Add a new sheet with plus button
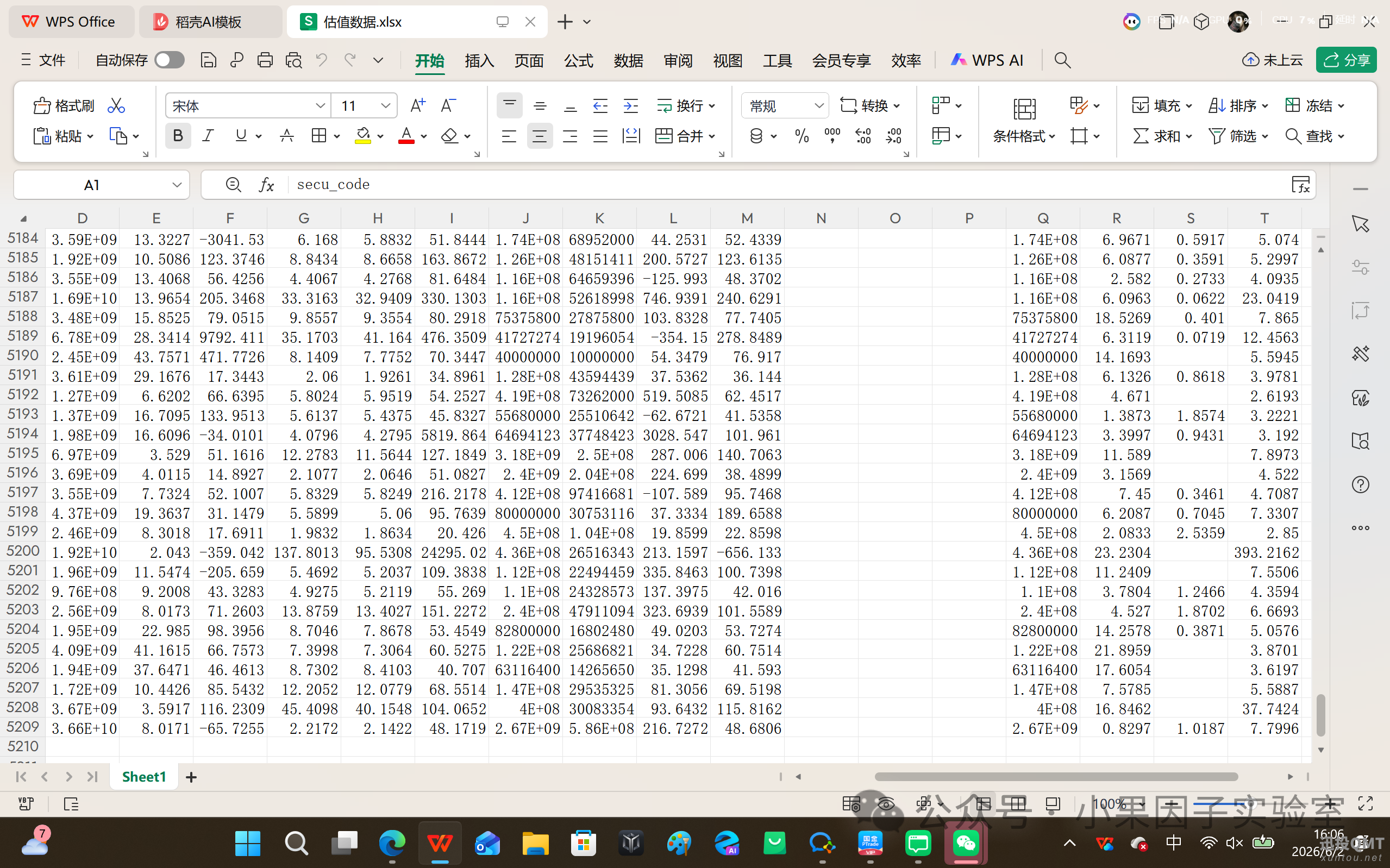1390x868 pixels. click(x=191, y=777)
